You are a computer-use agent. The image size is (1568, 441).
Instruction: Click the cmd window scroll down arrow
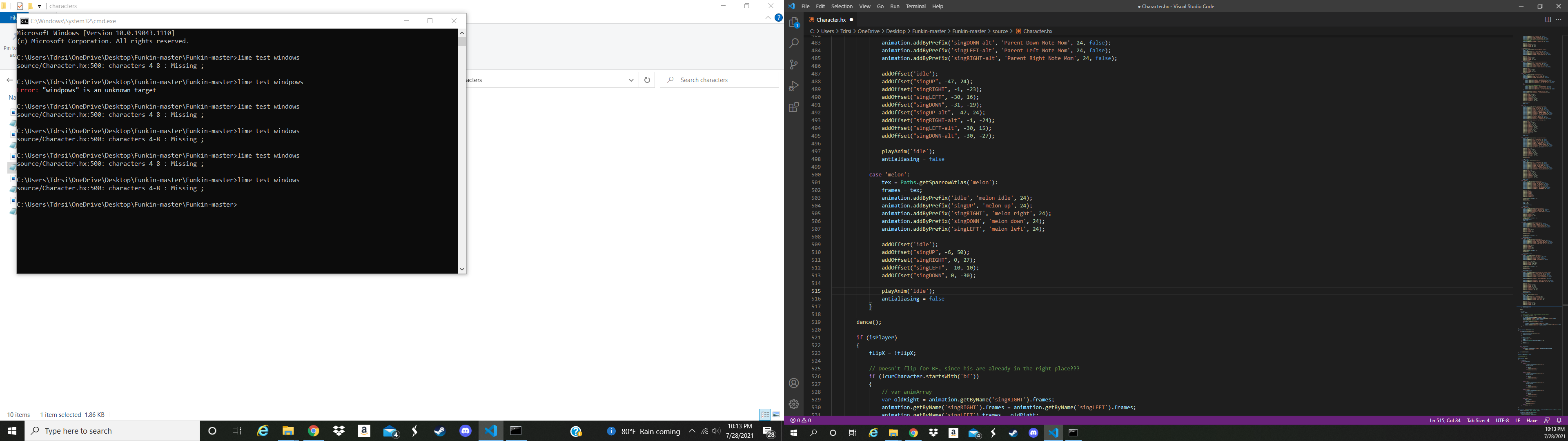pyautogui.click(x=462, y=269)
